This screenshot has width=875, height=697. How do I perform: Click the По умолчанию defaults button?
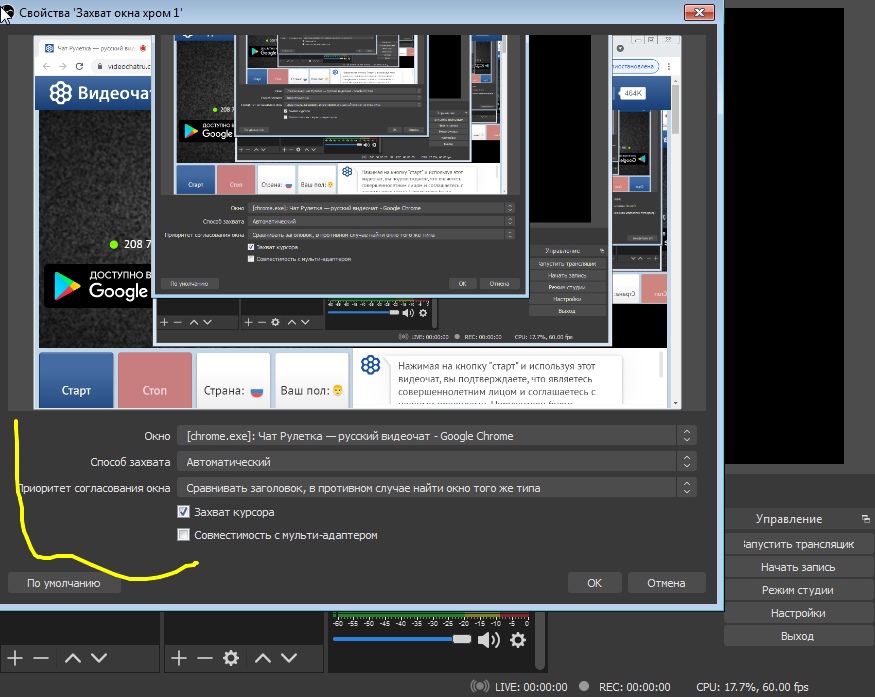(64, 583)
